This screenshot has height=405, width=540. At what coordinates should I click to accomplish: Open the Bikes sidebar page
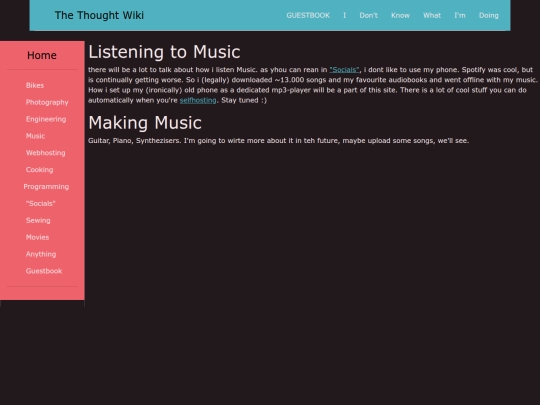coord(35,85)
